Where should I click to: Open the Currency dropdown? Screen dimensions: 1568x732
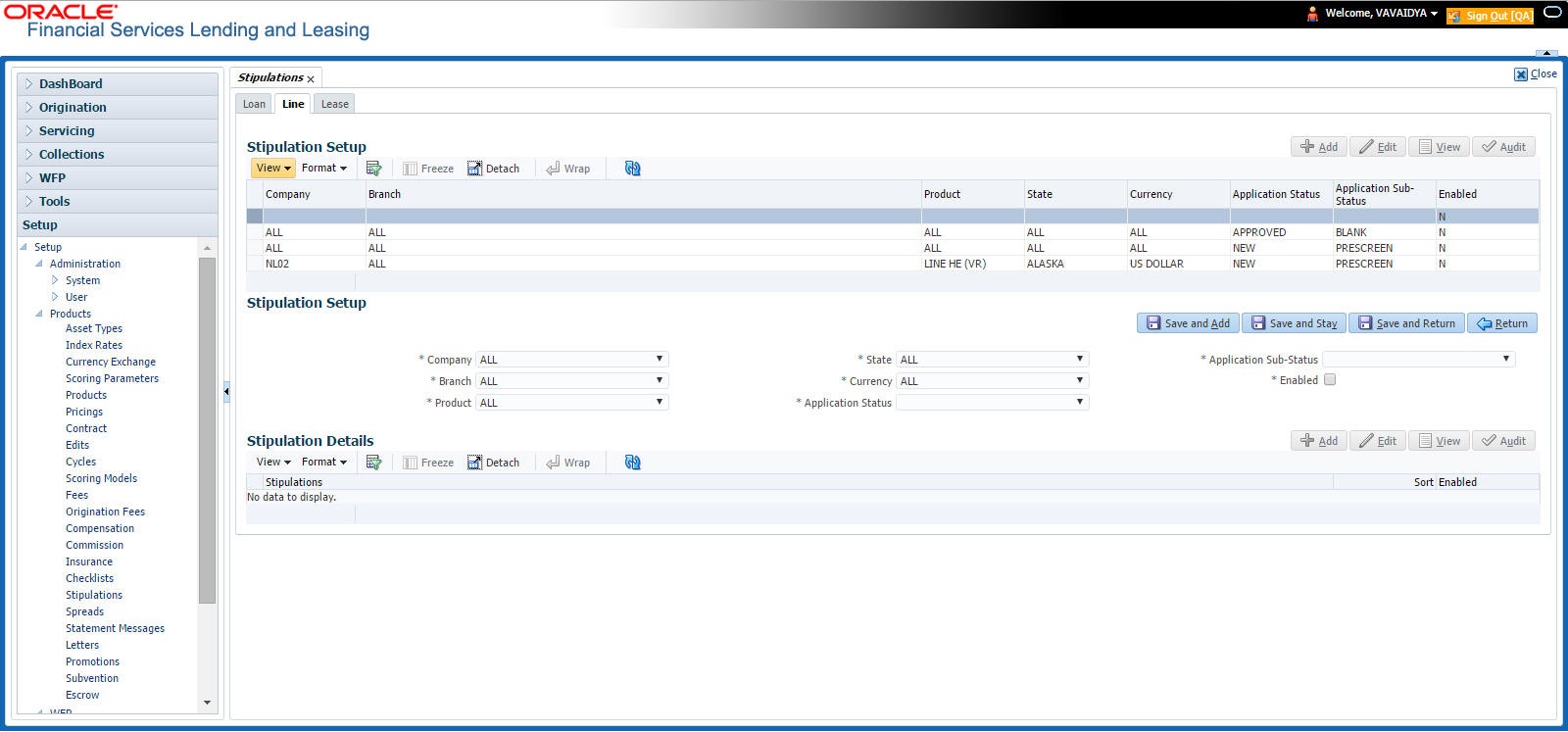992,381
